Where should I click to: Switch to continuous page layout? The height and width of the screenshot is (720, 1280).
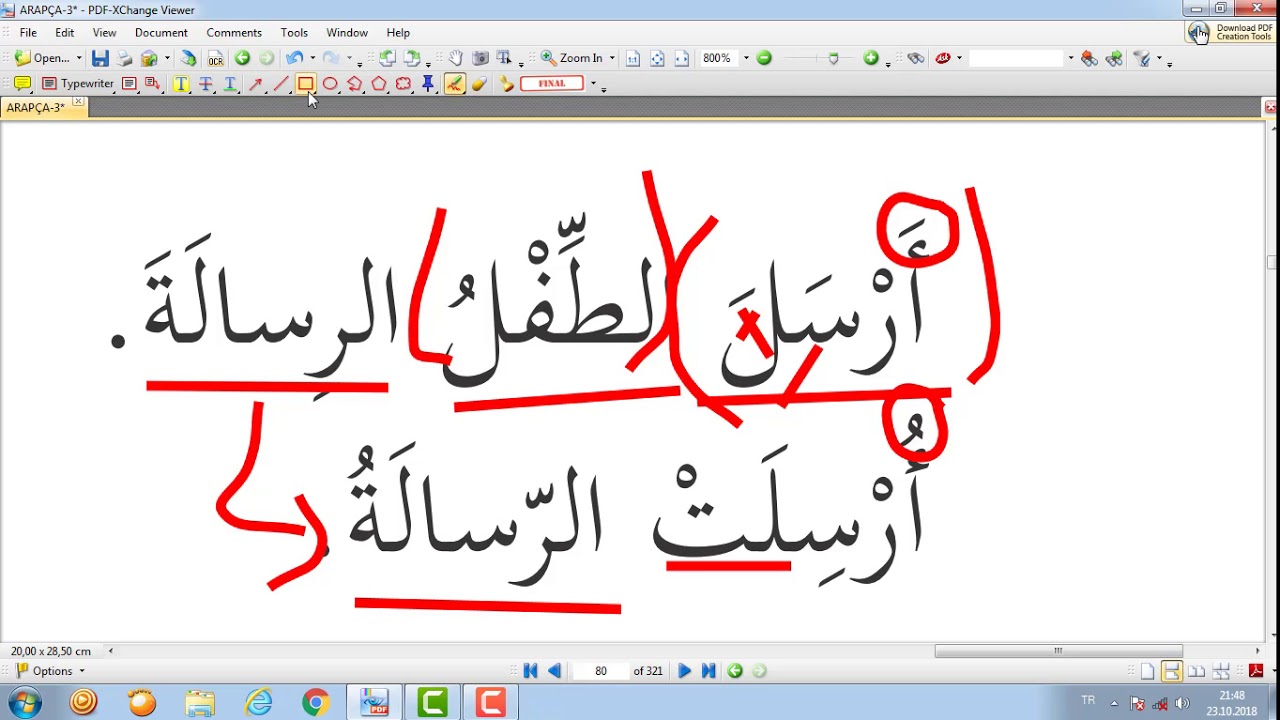1171,671
